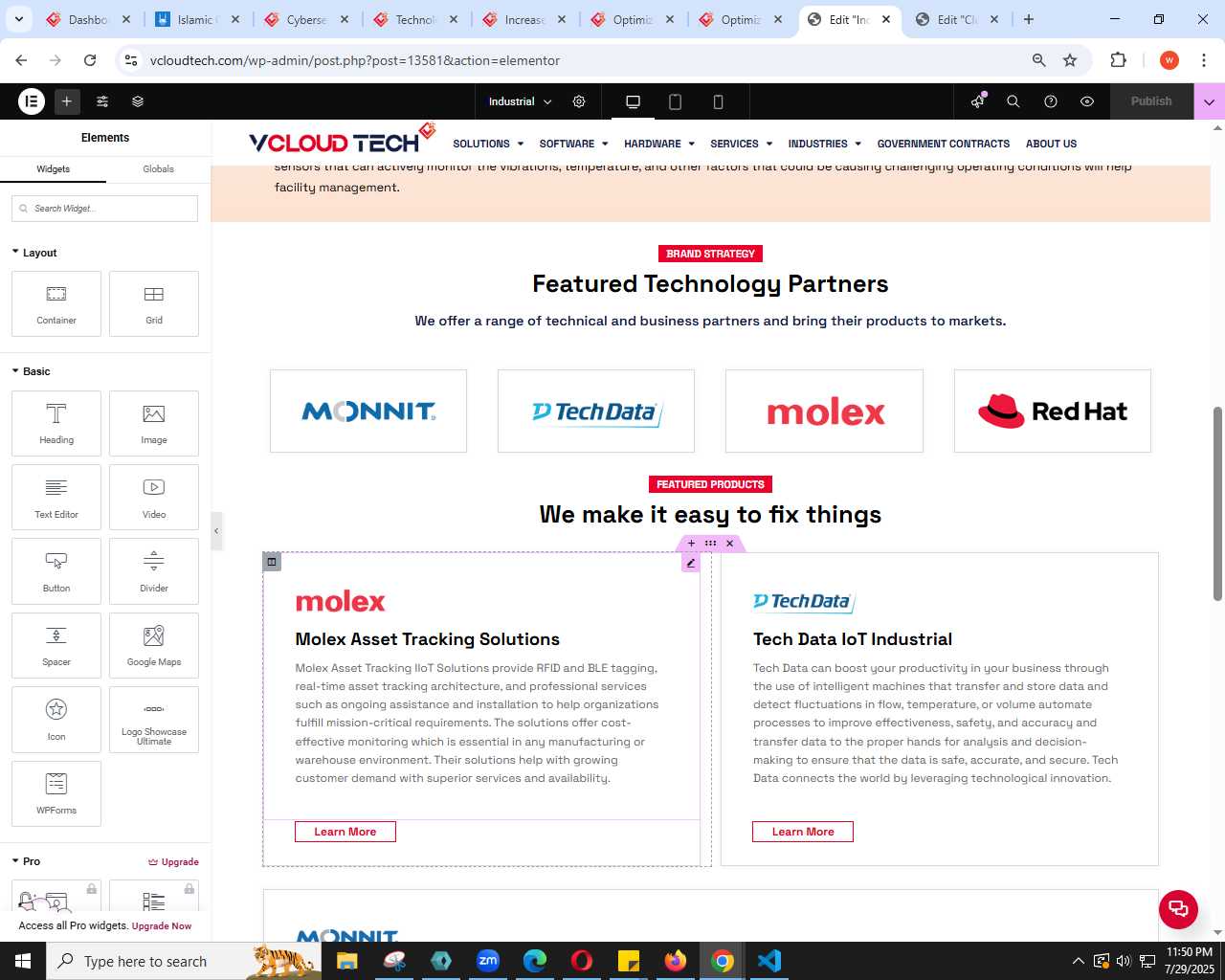The height and width of the screenshot is (980, 1225).
Task: Select the Divider widget
Action: coord(154,571)
